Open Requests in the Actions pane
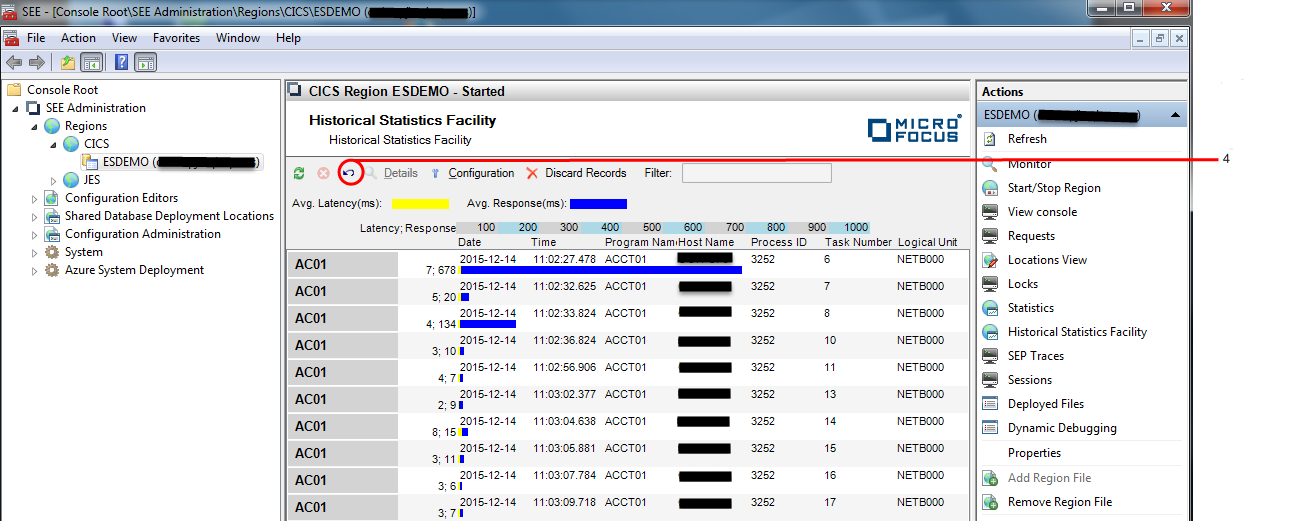Image resolution: width=1290 pixels, height=521 pixels. (1031, 236)
